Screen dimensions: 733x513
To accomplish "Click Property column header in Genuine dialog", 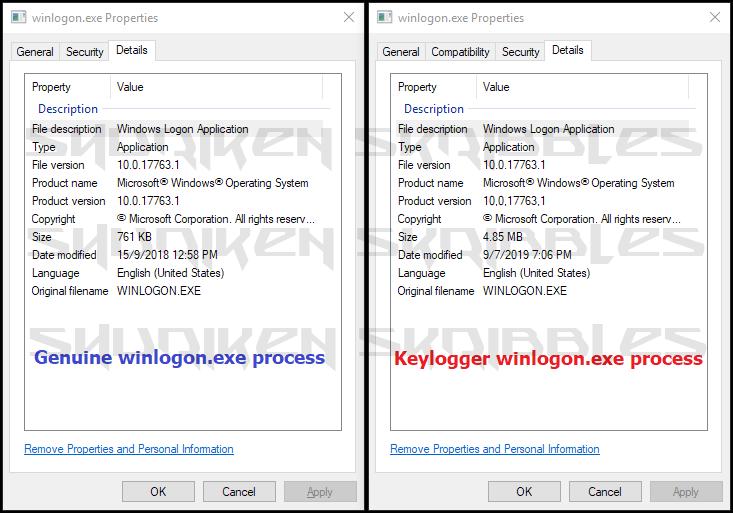I will point(52,87).
